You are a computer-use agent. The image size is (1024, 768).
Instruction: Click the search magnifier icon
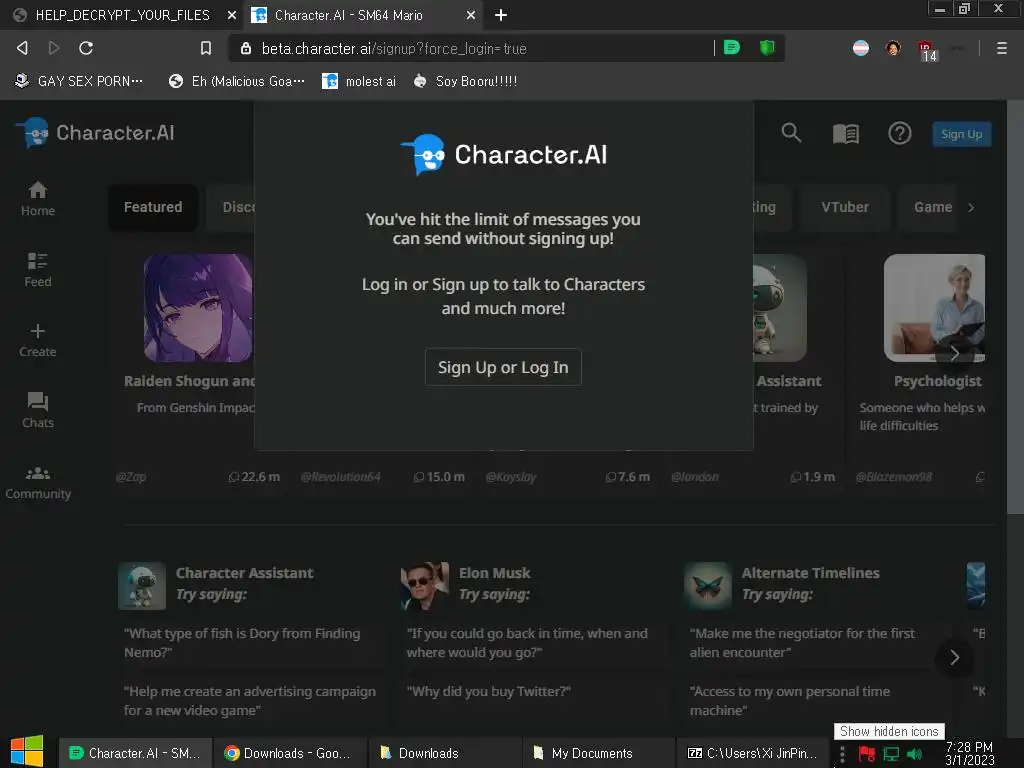point(791,133)
